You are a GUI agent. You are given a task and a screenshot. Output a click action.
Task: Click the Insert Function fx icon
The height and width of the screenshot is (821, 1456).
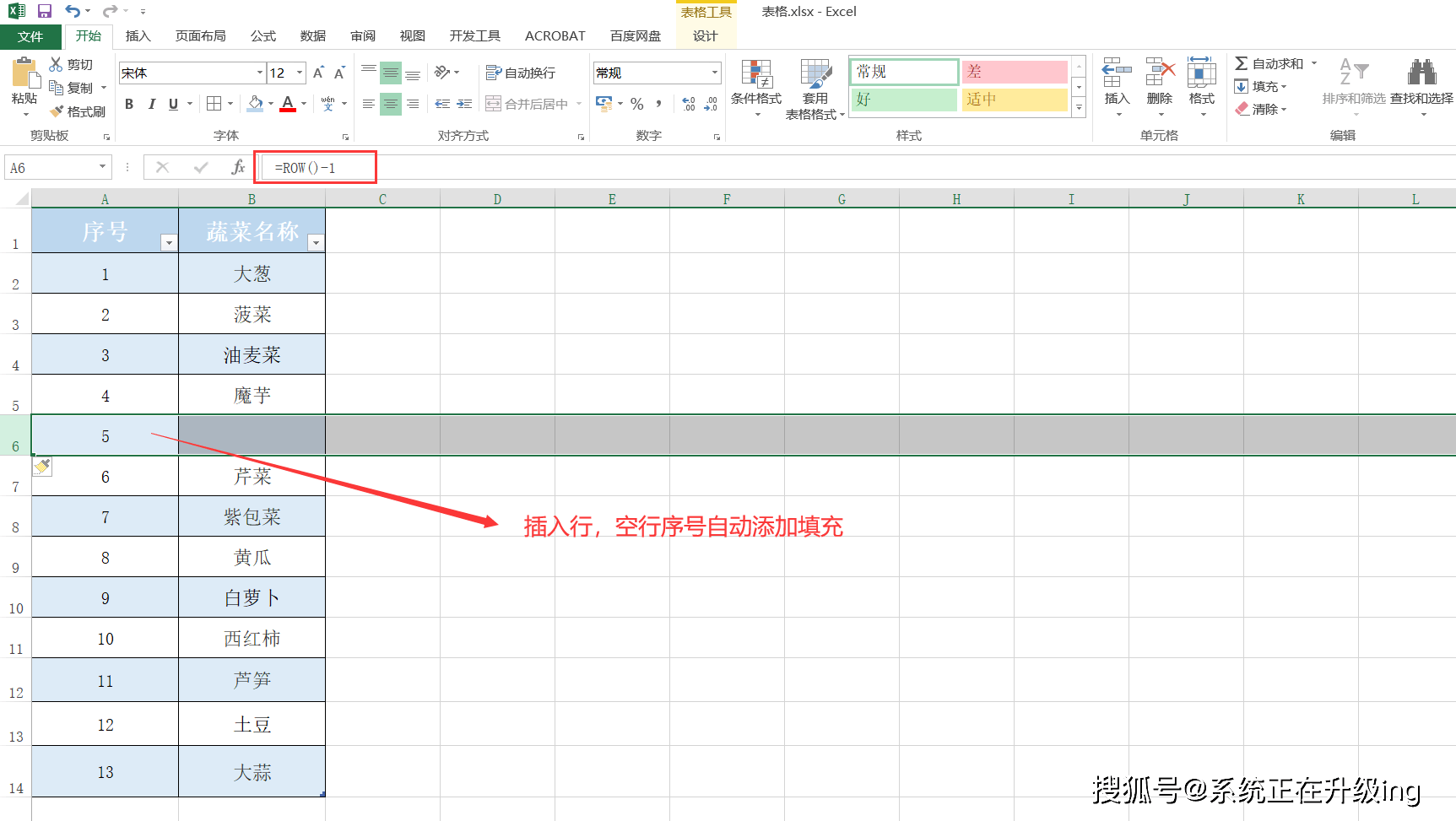(238, 168)
